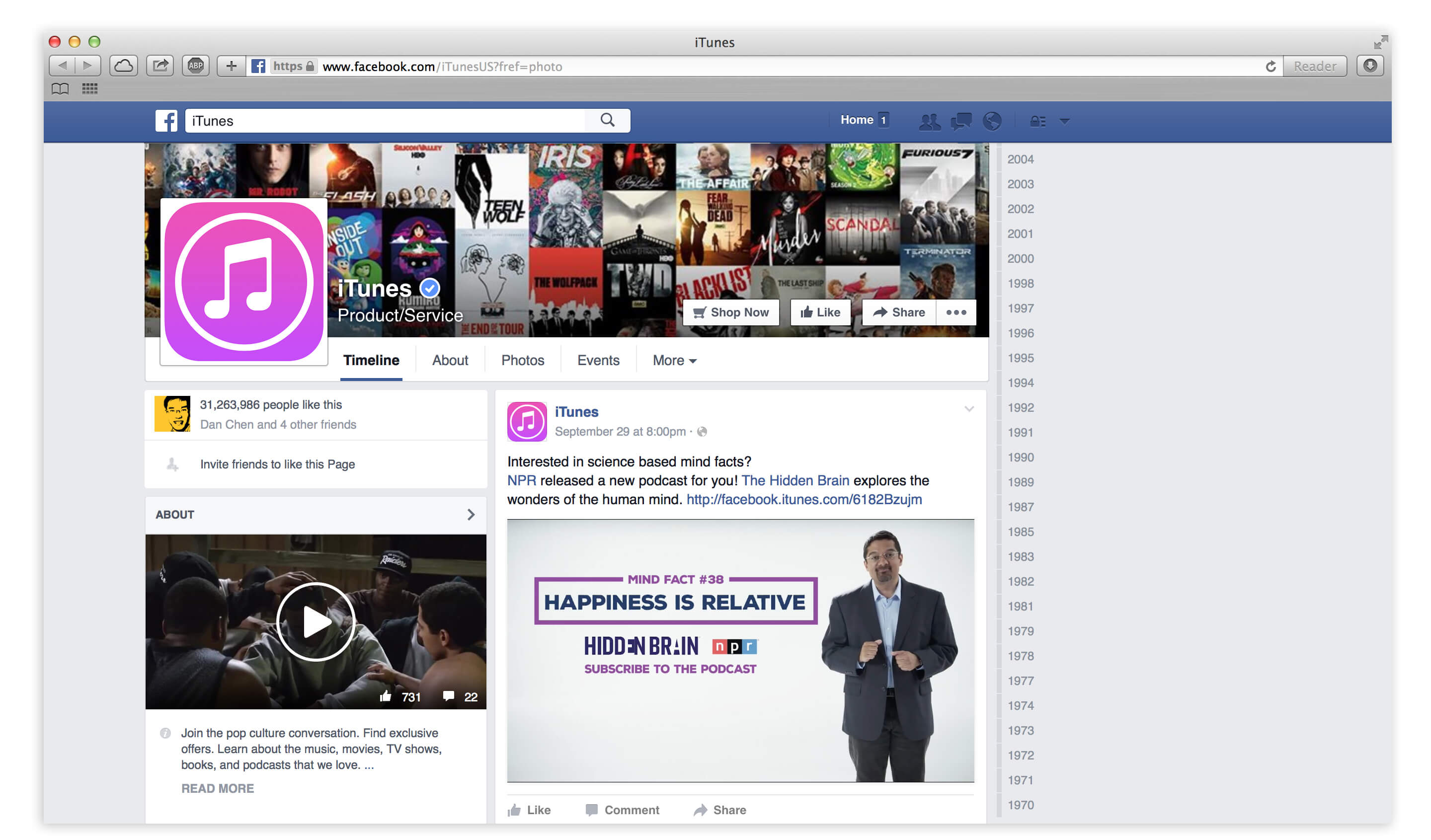Open bookmarks book icon
1431x840 pixels.
click(x=60, y=89)
